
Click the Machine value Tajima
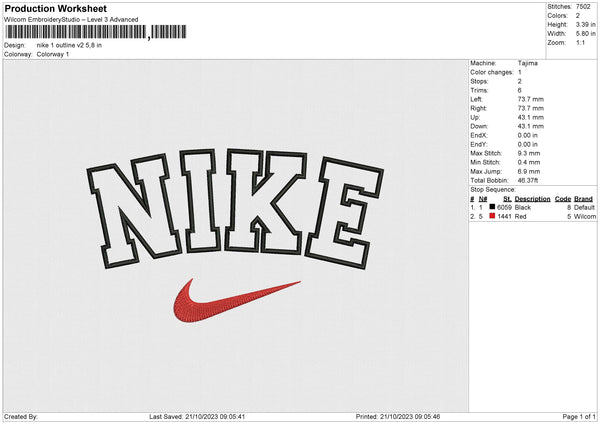tap(528, 63)
